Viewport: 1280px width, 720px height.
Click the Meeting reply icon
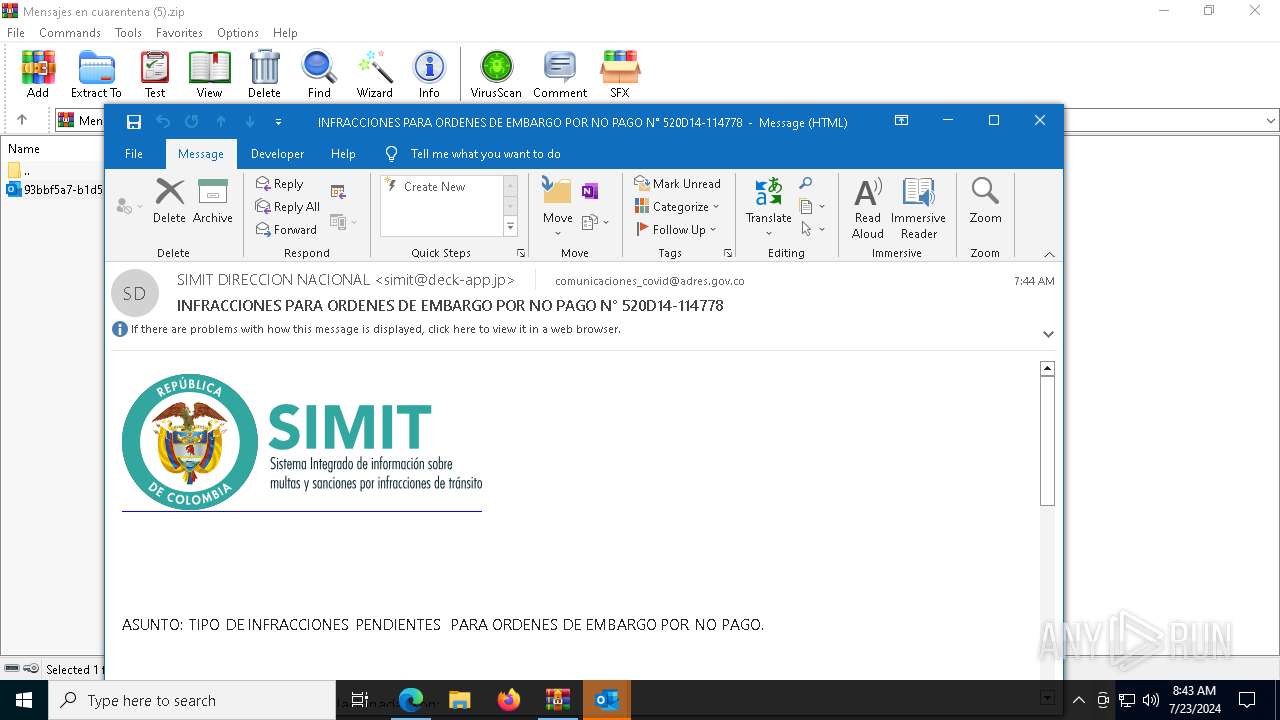tap(338, 192)
